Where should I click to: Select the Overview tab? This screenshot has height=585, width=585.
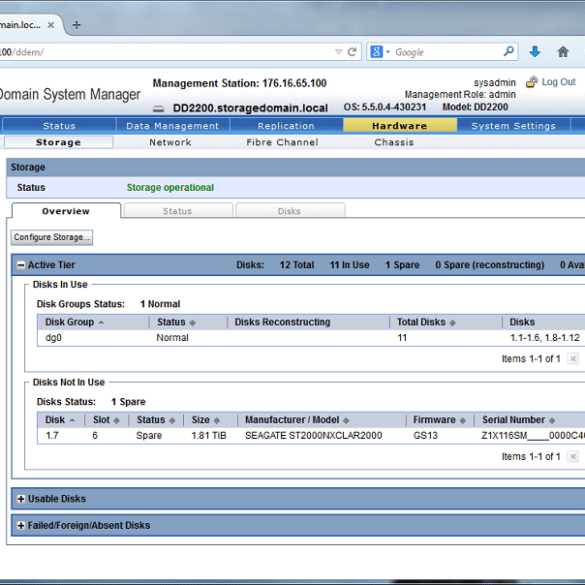[66, 211]
